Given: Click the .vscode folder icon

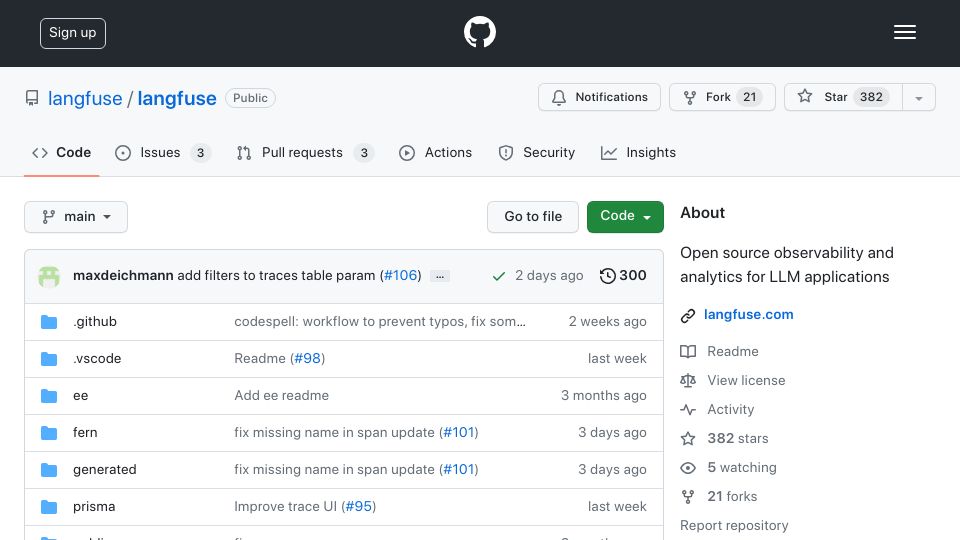Looking at the screenshot, I should [49, 358].
